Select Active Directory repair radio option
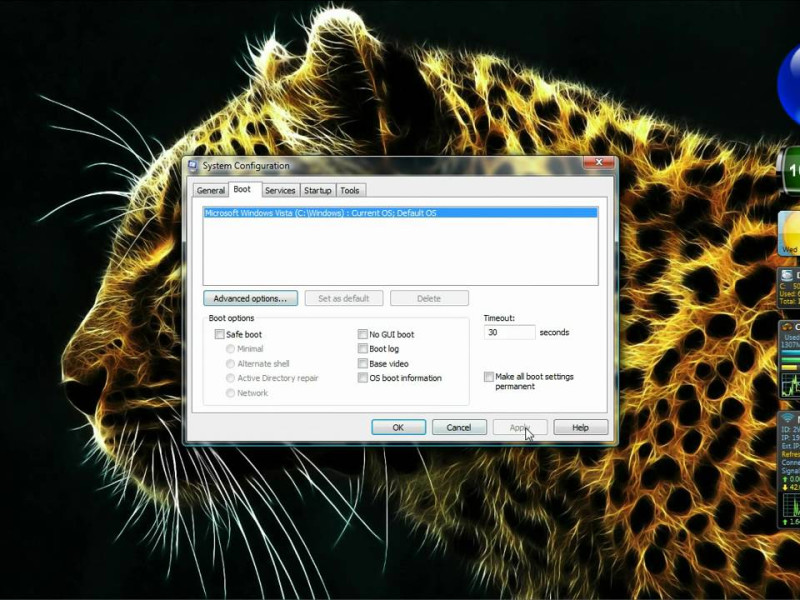The width and height of the screenshot is (800, 600). tap(230, 378)
